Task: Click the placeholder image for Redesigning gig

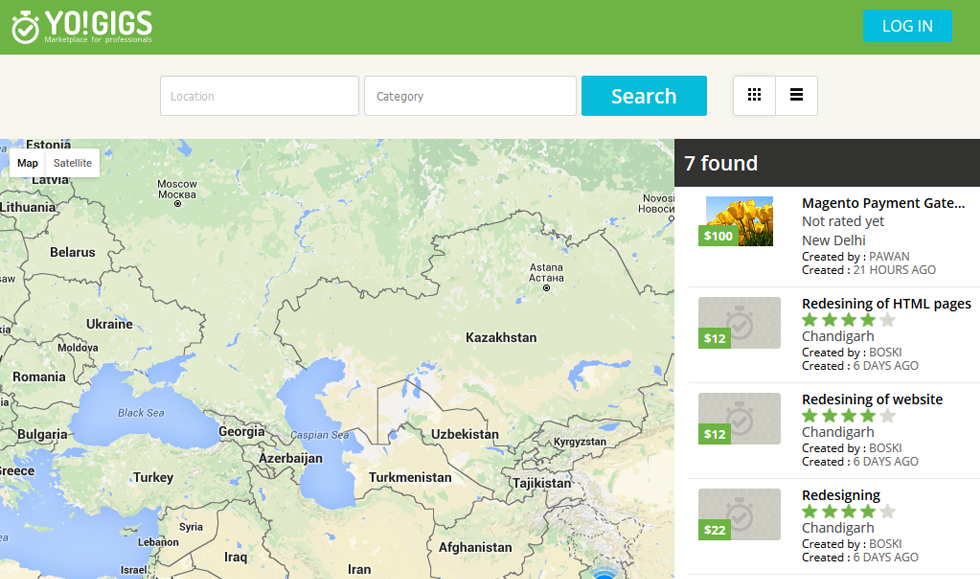Action: pyautogui.click(x=740, y=514)
